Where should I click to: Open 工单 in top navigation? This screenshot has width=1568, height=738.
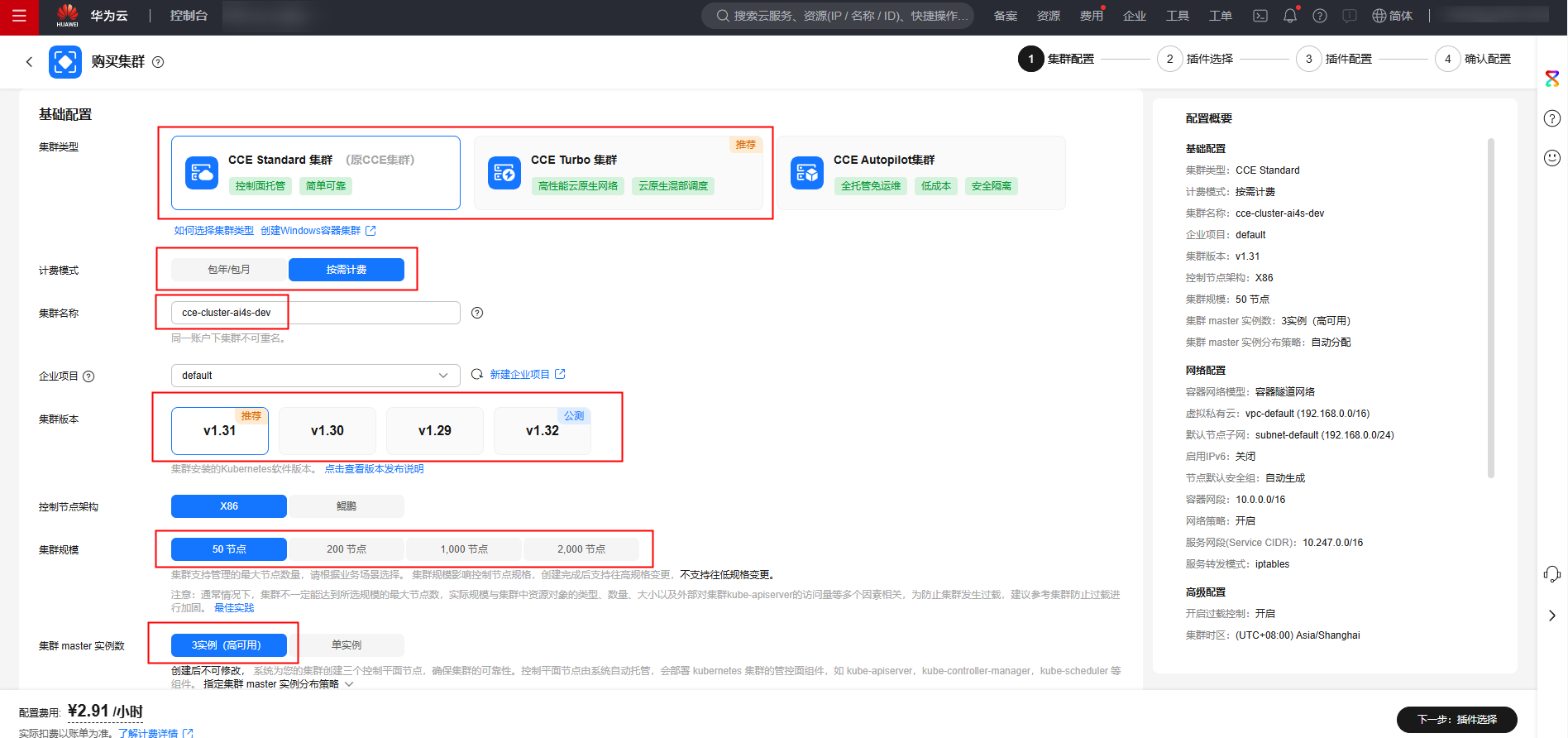pos(1221,16)
